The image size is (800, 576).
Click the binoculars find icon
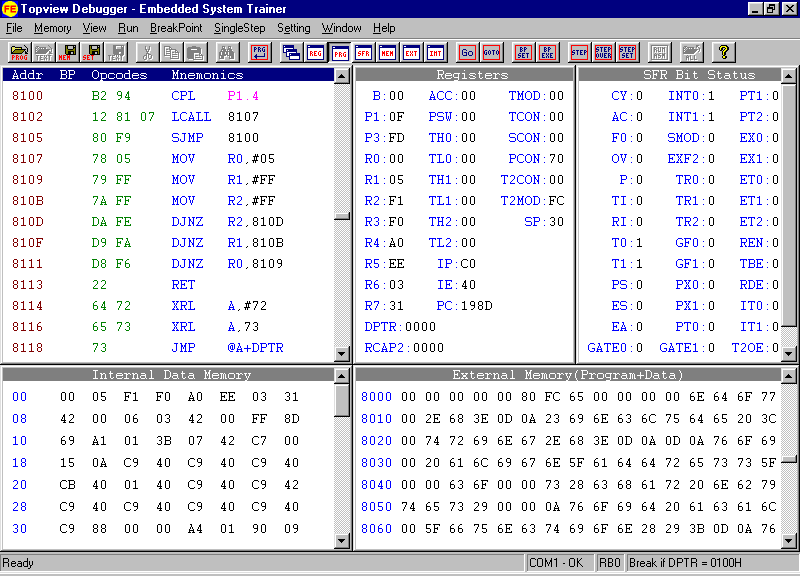(x=227, y=52)
